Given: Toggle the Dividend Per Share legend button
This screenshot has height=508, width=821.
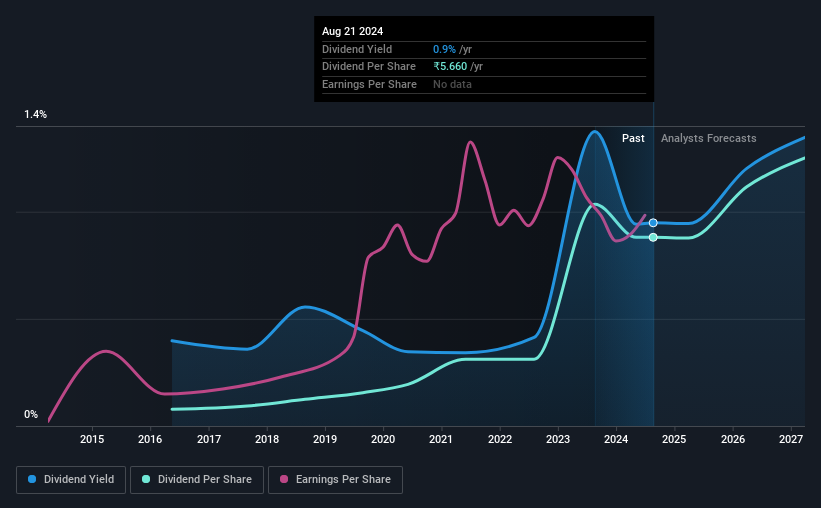Looking at the screenshot, I should (197, 480).
